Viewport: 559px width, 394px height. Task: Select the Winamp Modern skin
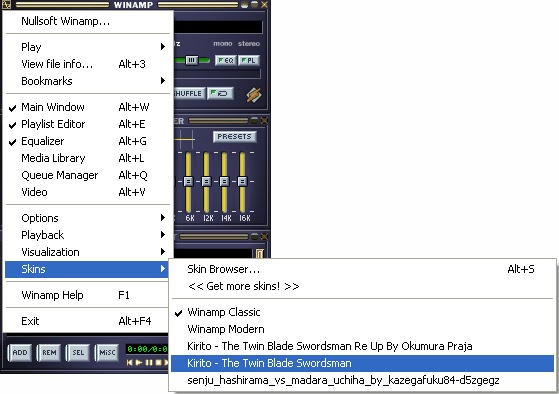[362, 329]
